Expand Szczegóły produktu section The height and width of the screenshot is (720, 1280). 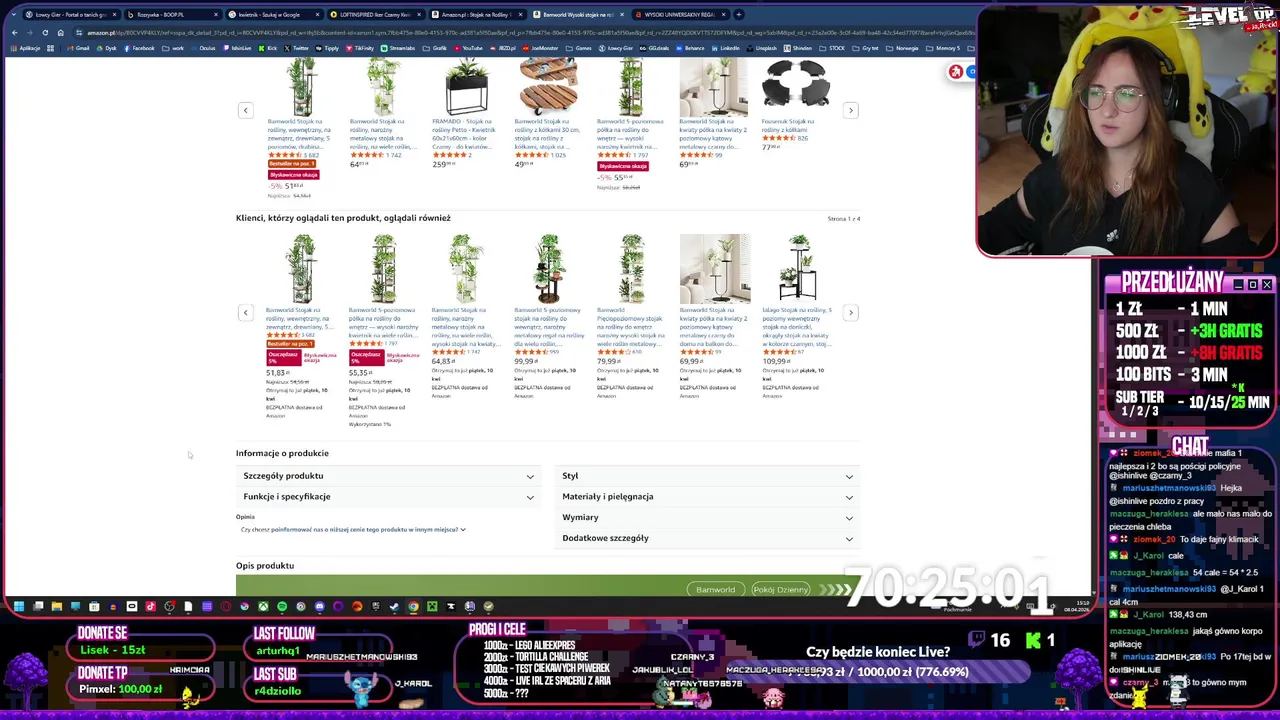click(389, 476)
